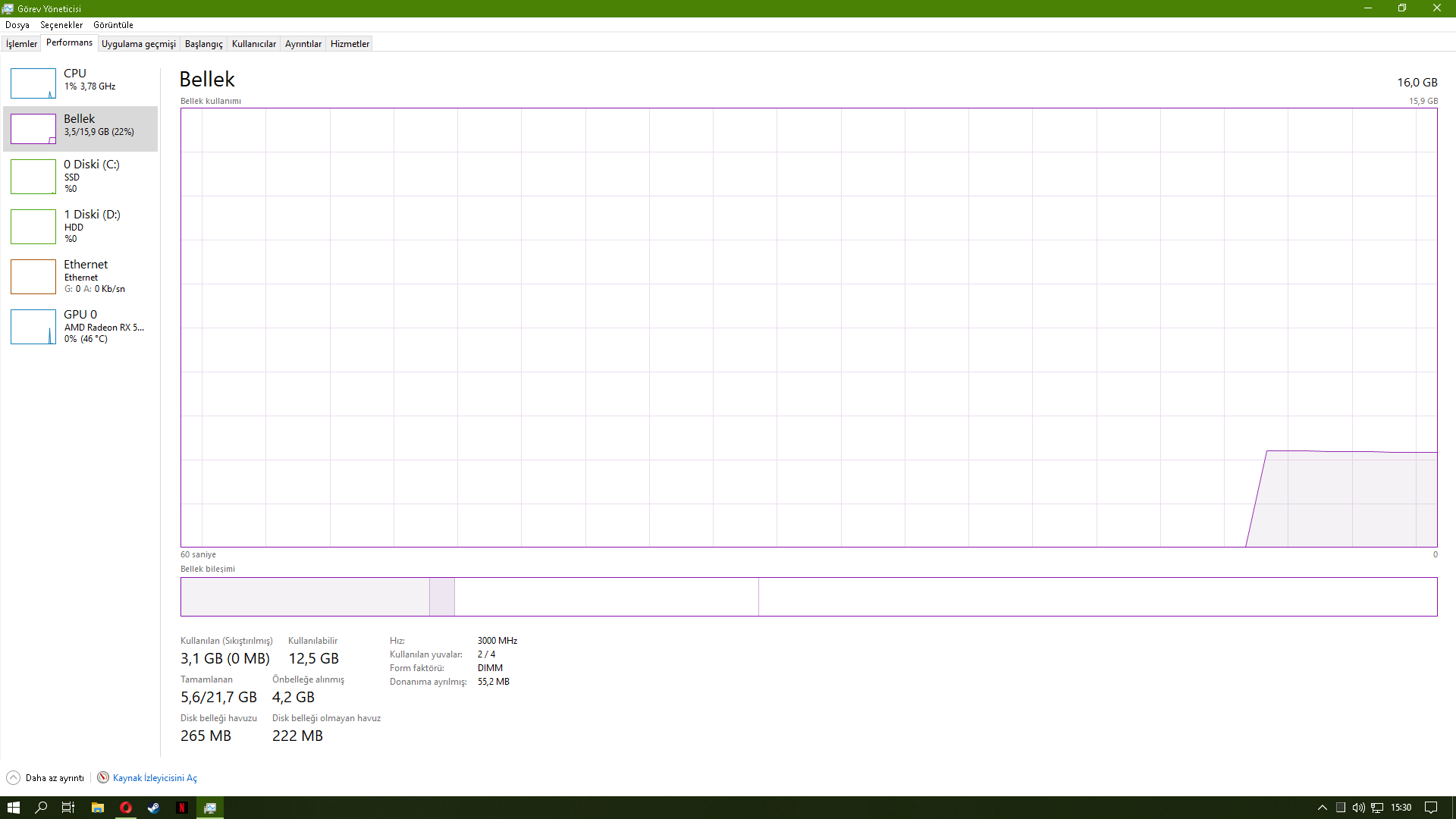This screenshot has width=1456, height=819.
Task: Open Kaynak İzleyicisini Aç link
Action: pos(155,778)
